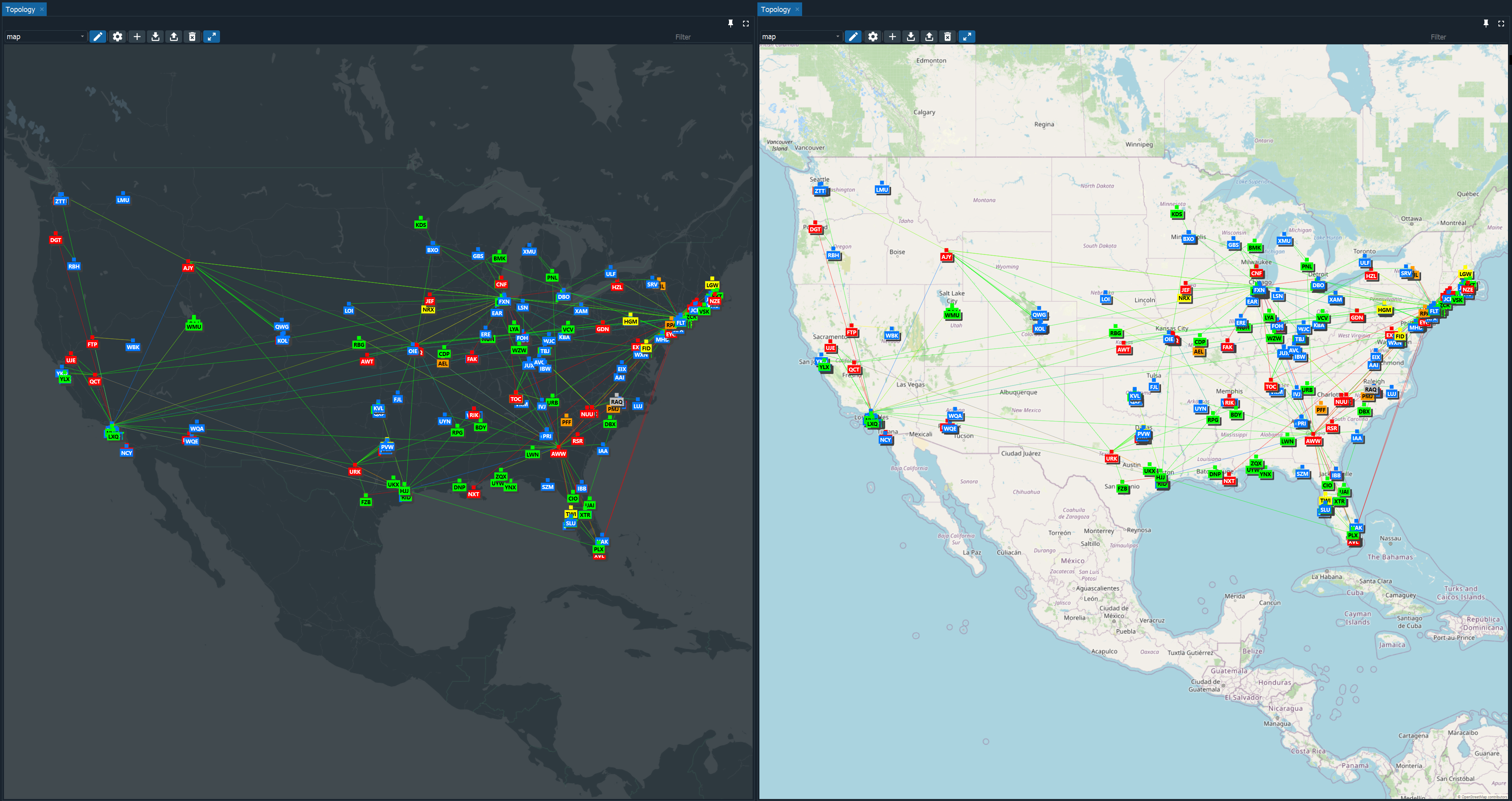Select QCT node on right street map
This screenshot has width=1512, height=801.
tap(854, 370)
